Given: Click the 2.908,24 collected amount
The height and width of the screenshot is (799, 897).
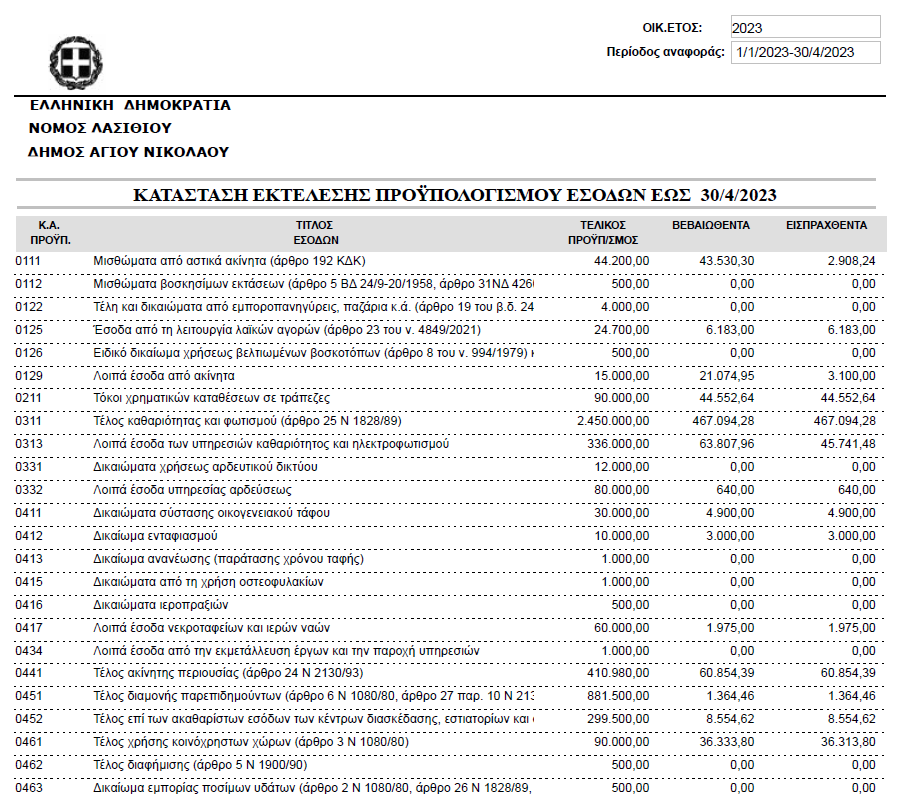Looking at the screenshot, I should pyautogui.click(x=847, y=261).
